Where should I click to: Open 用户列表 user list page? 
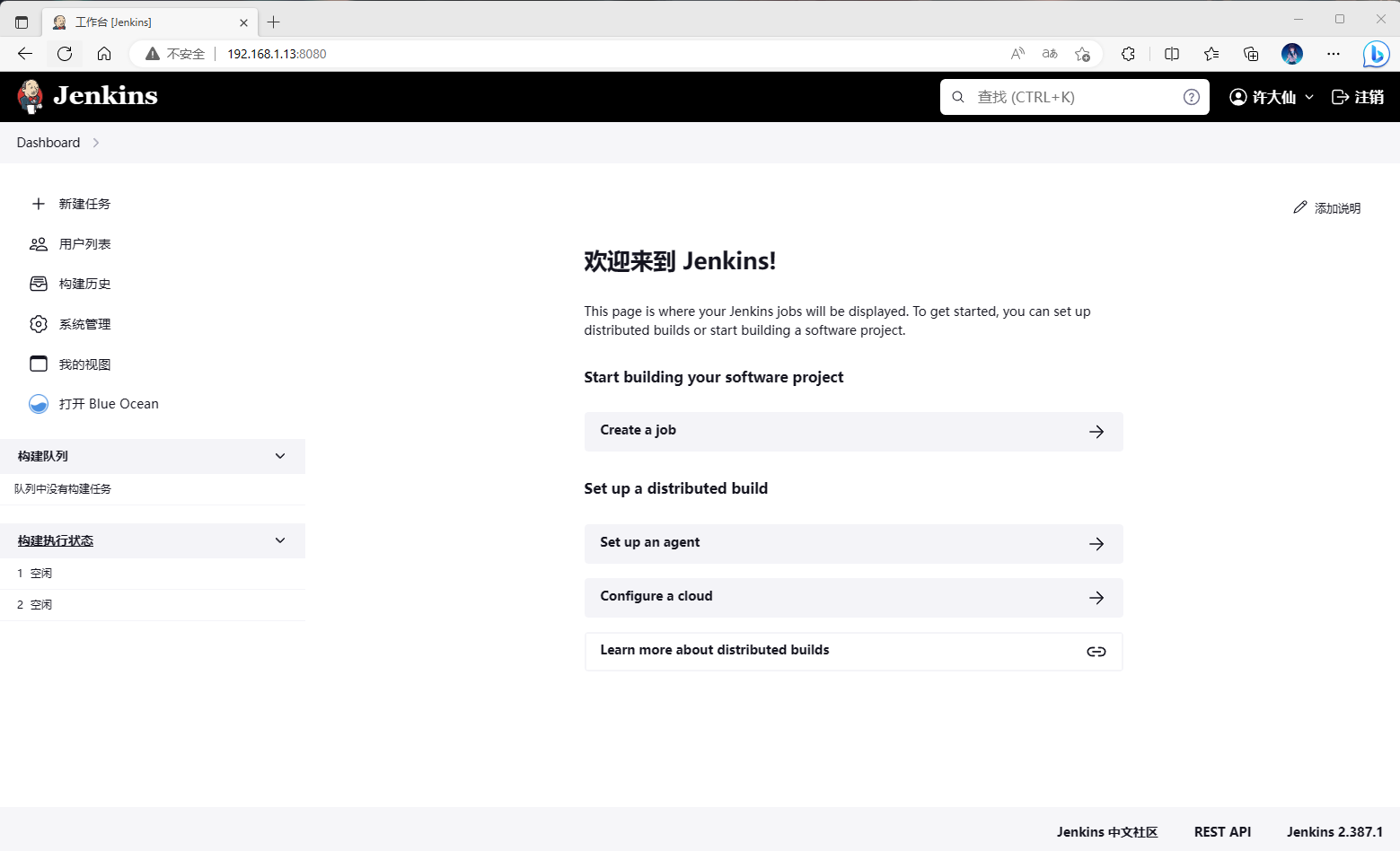pos(84,244)
